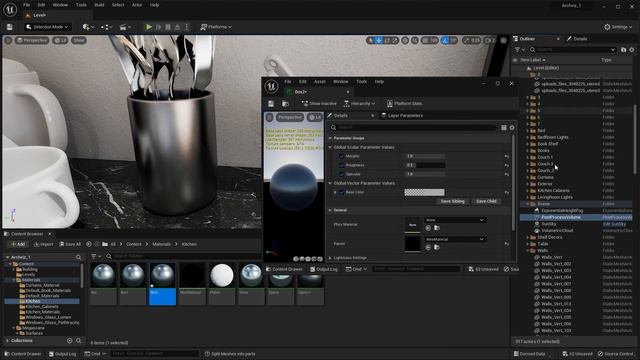Click the Add button in Content Browser
Screen dimensions: 640x360
point(18,244)
